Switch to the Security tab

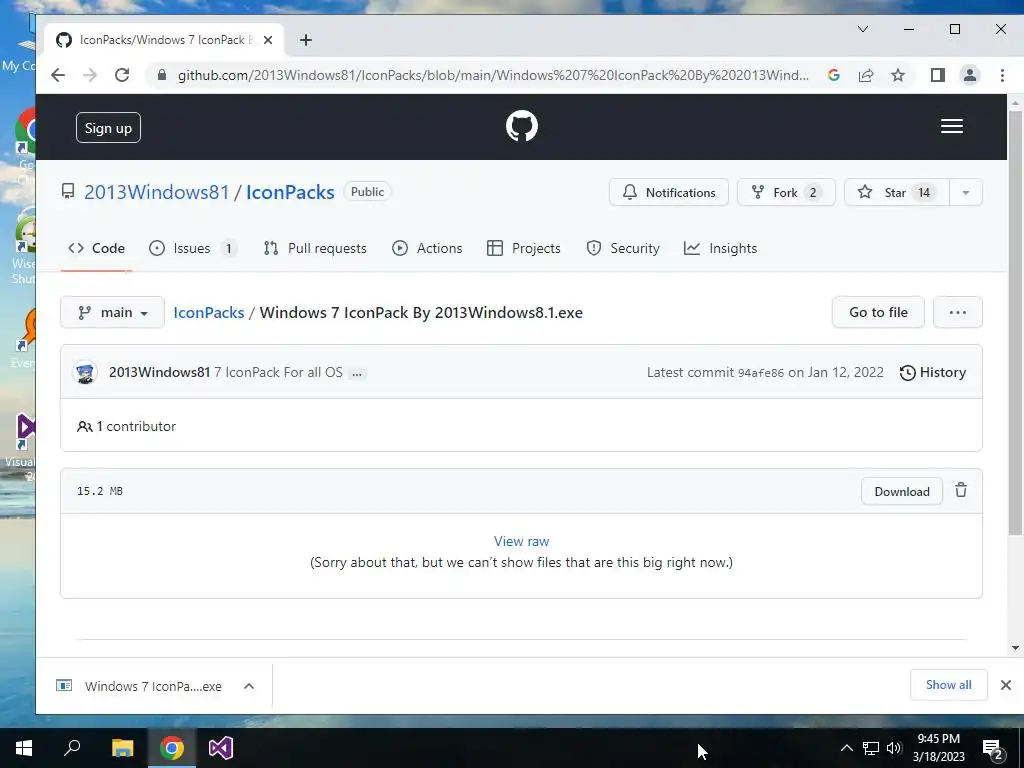click(x=623, y=248)
